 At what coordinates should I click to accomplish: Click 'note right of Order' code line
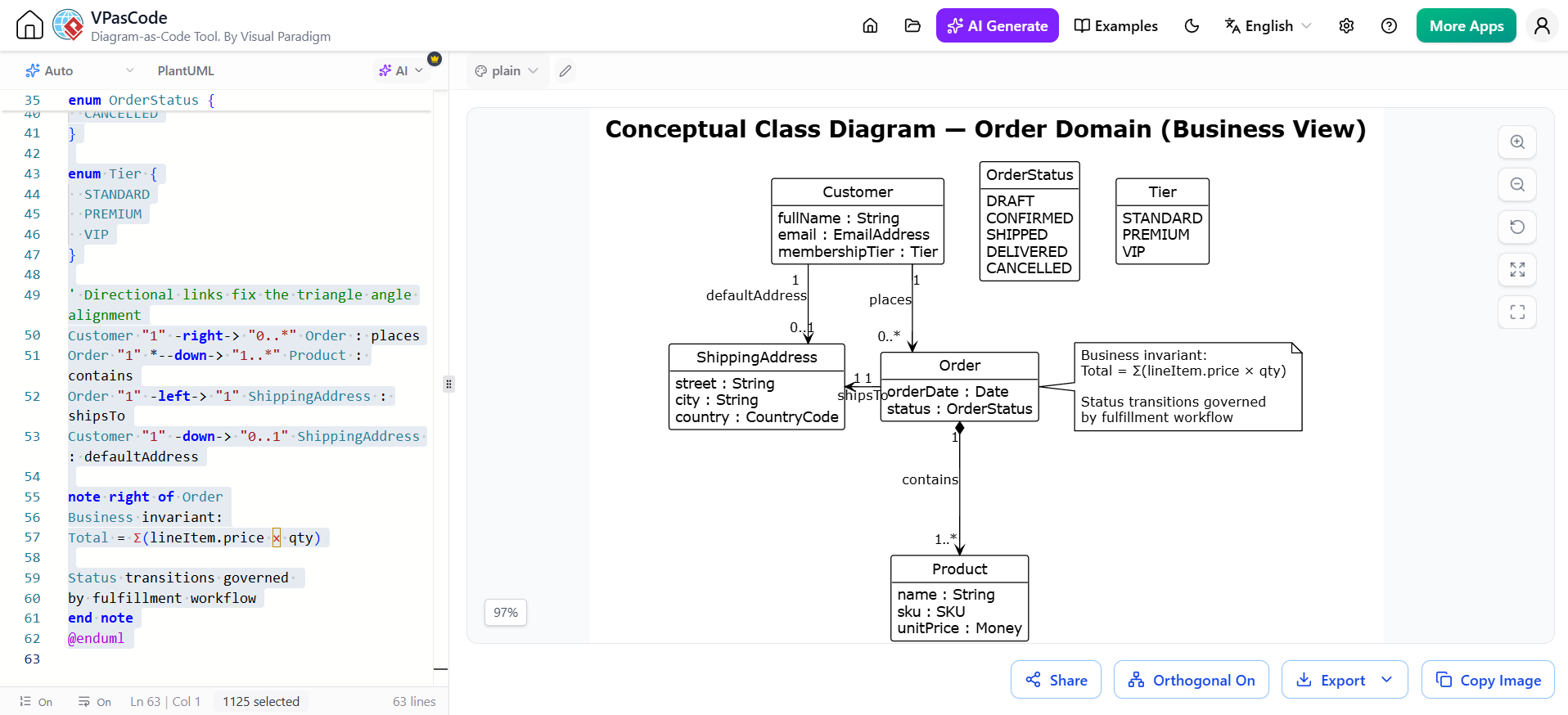pos(145,497)
